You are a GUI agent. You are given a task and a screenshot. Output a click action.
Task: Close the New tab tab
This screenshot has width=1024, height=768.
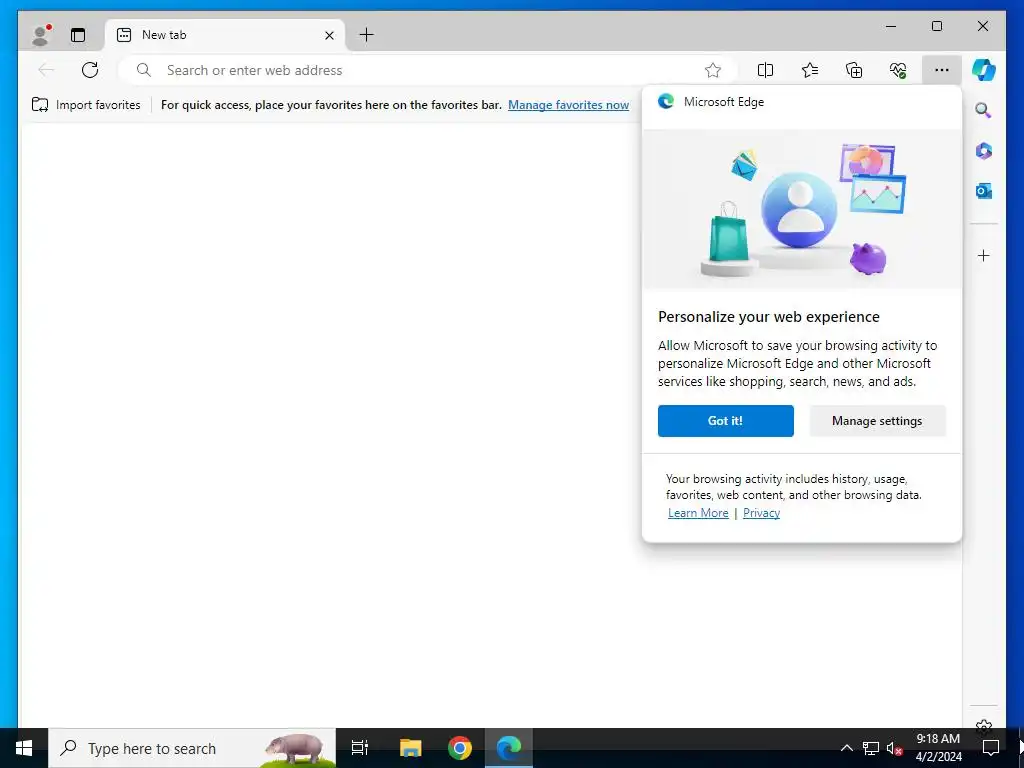tap(330, 35)
